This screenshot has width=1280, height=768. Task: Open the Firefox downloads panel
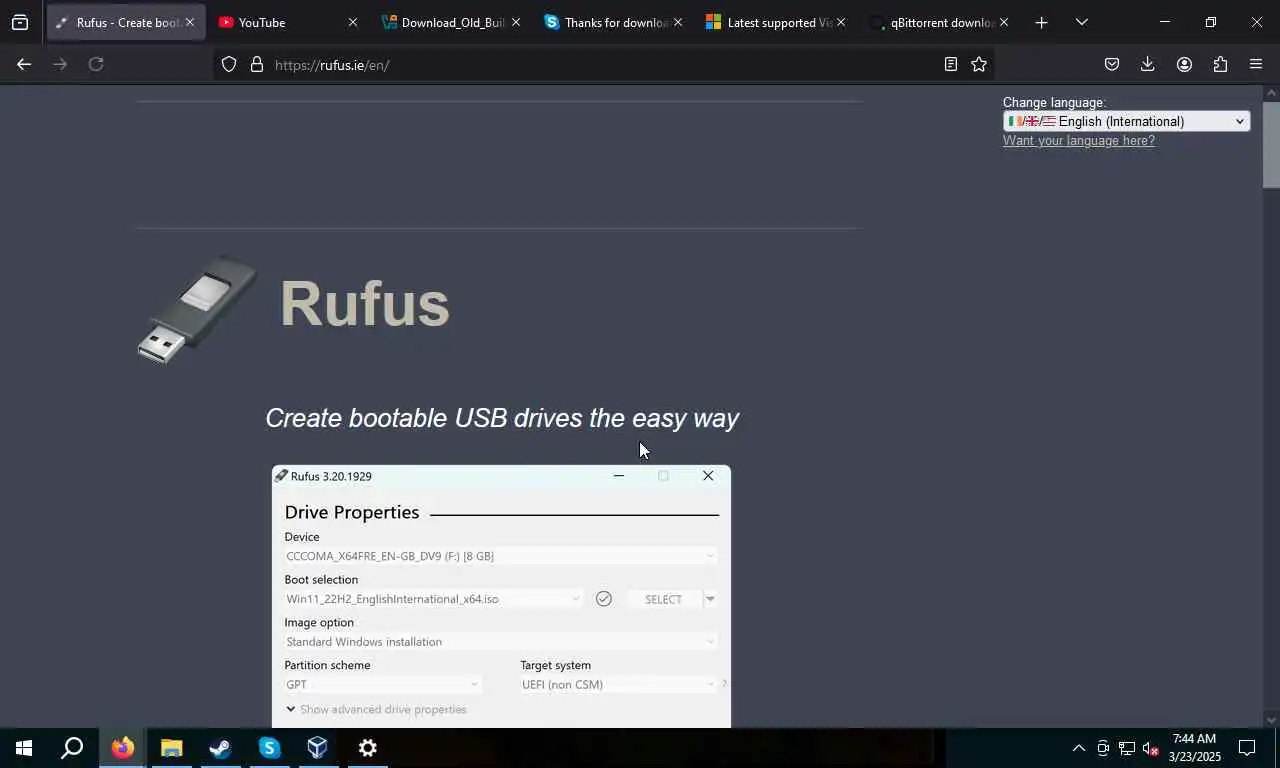click(x=1147, y=64)
